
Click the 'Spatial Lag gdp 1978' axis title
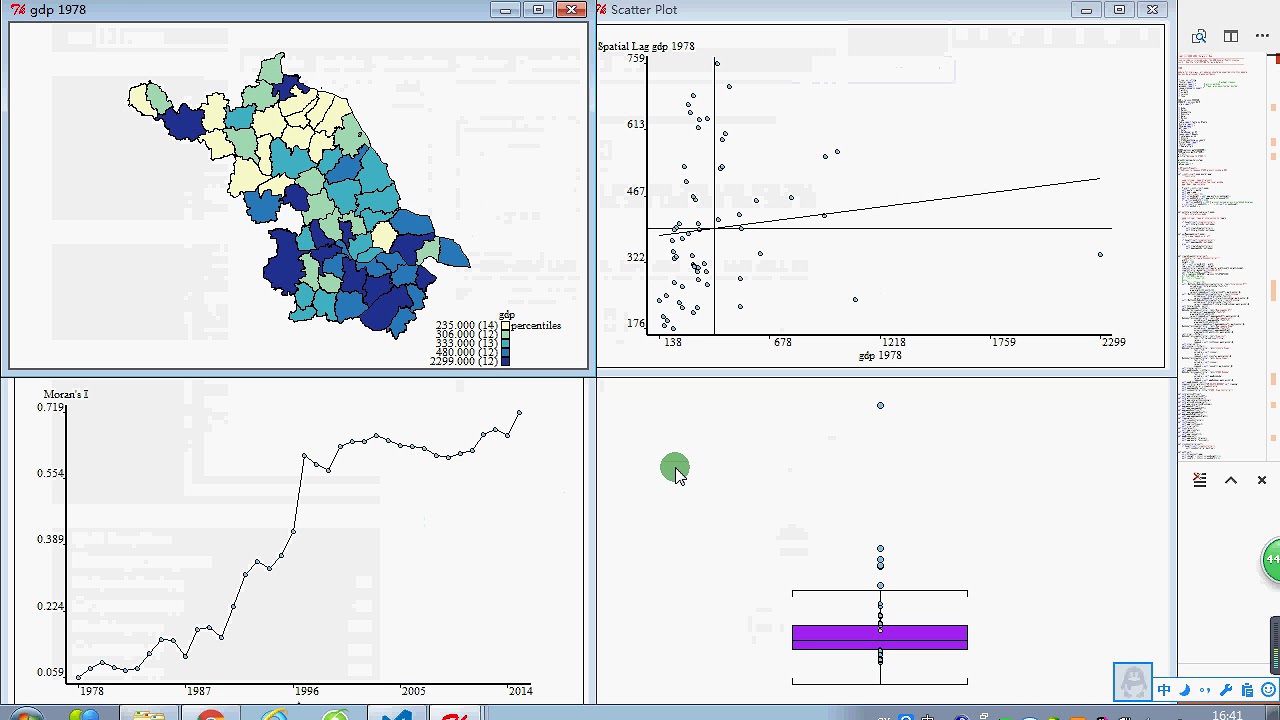coord(646,47)
